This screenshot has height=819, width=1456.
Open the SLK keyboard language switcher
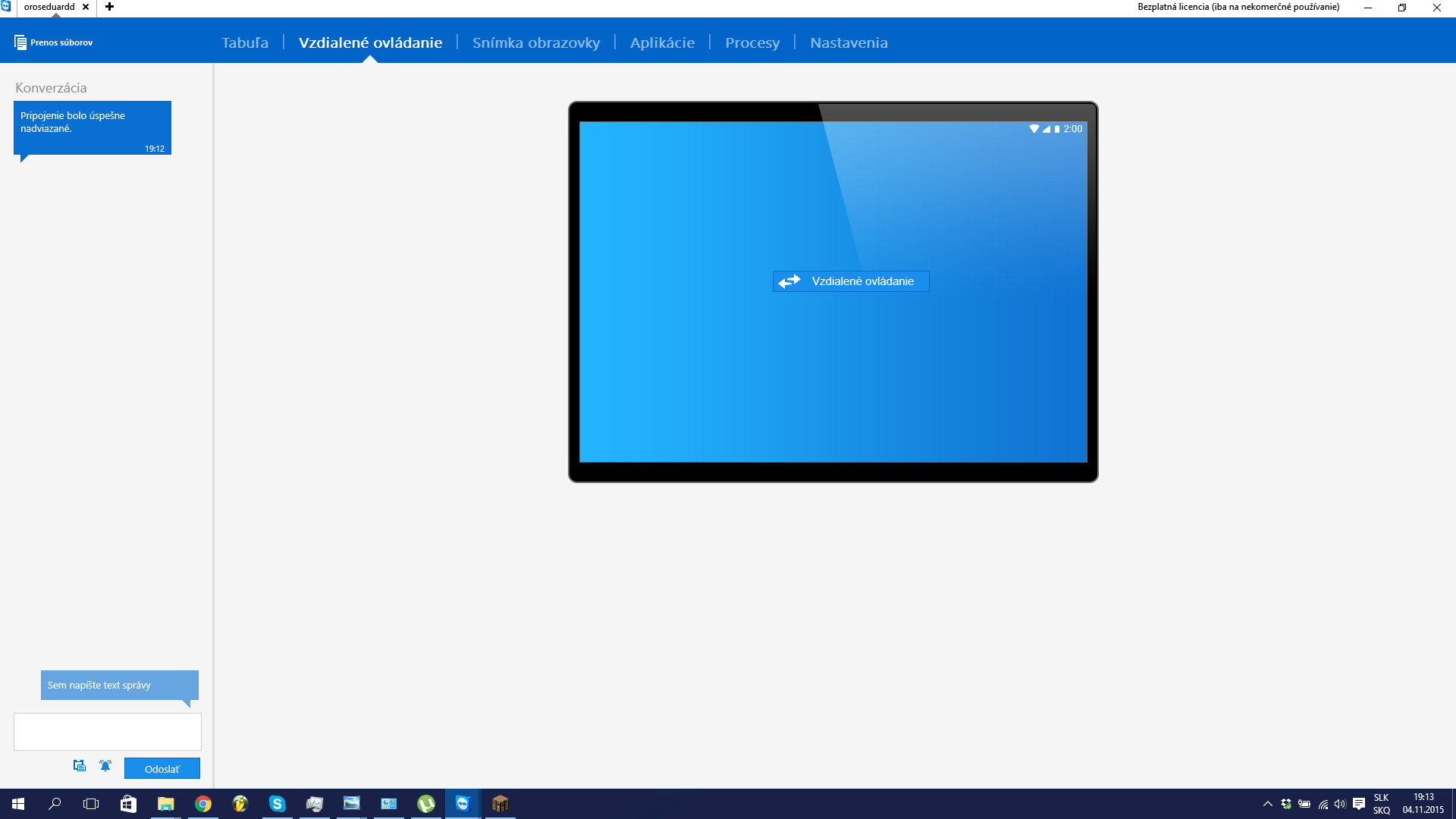[1381, 804]
